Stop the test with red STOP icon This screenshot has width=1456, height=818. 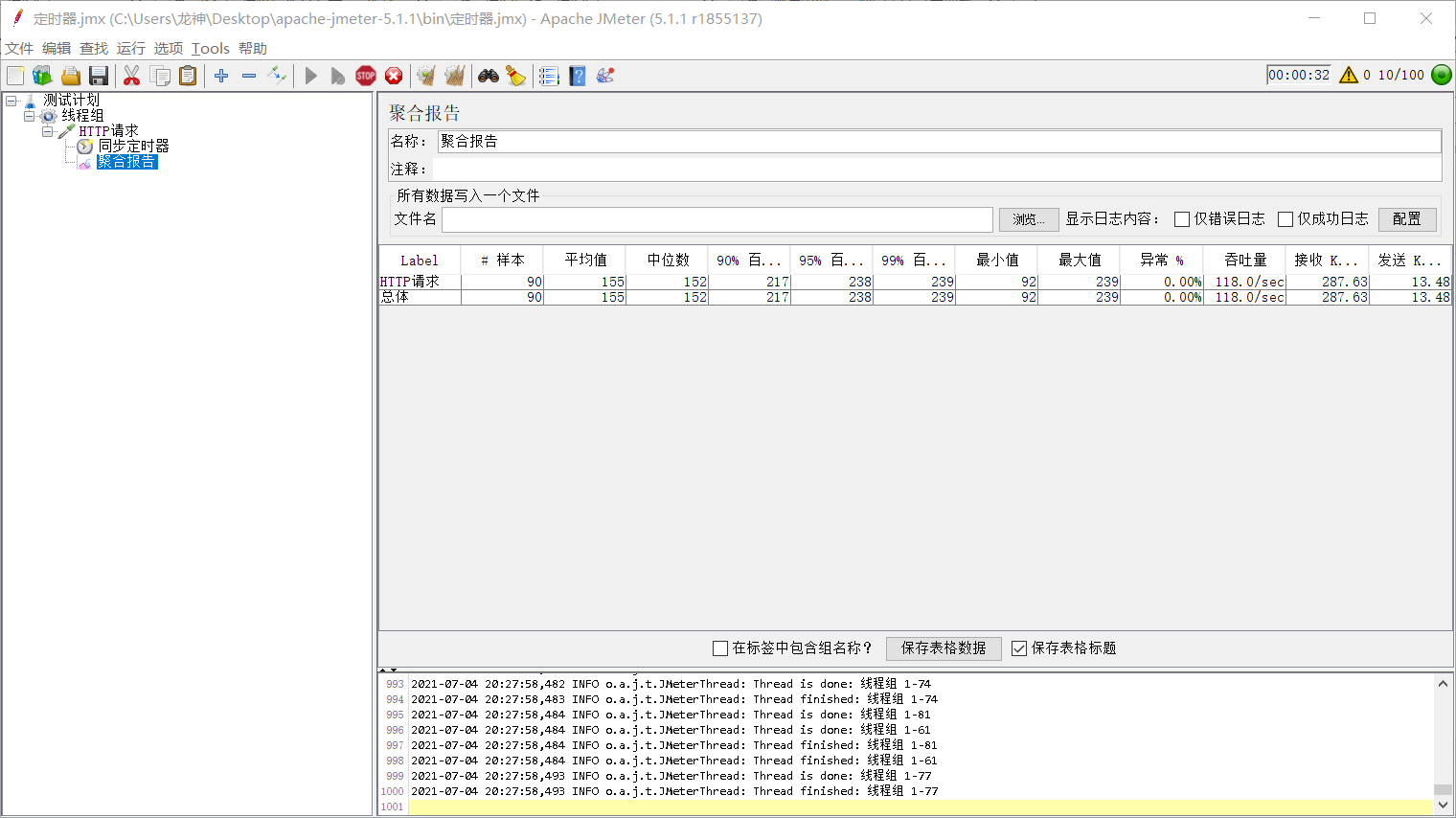[x=366, y=76]
